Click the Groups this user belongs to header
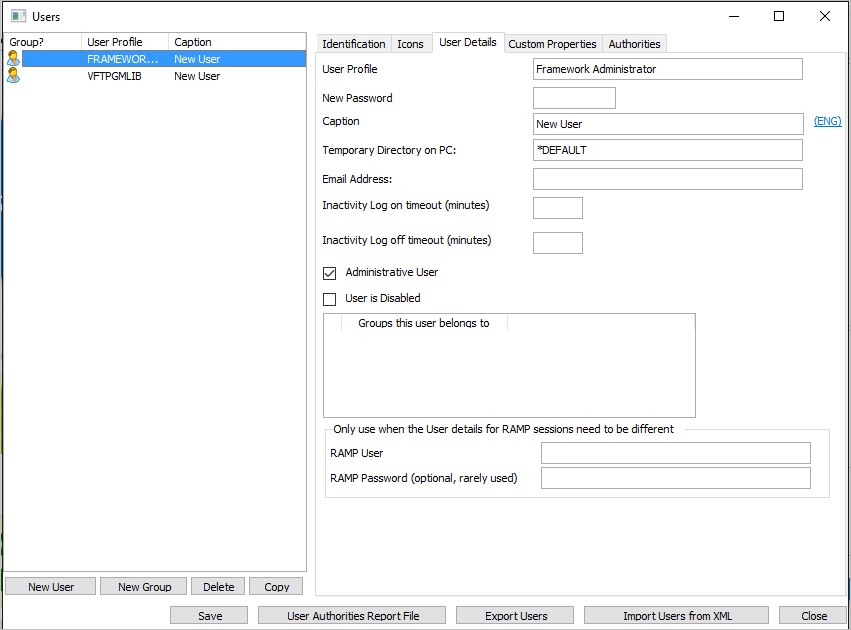The image size is (851, 630). [424, 323]
